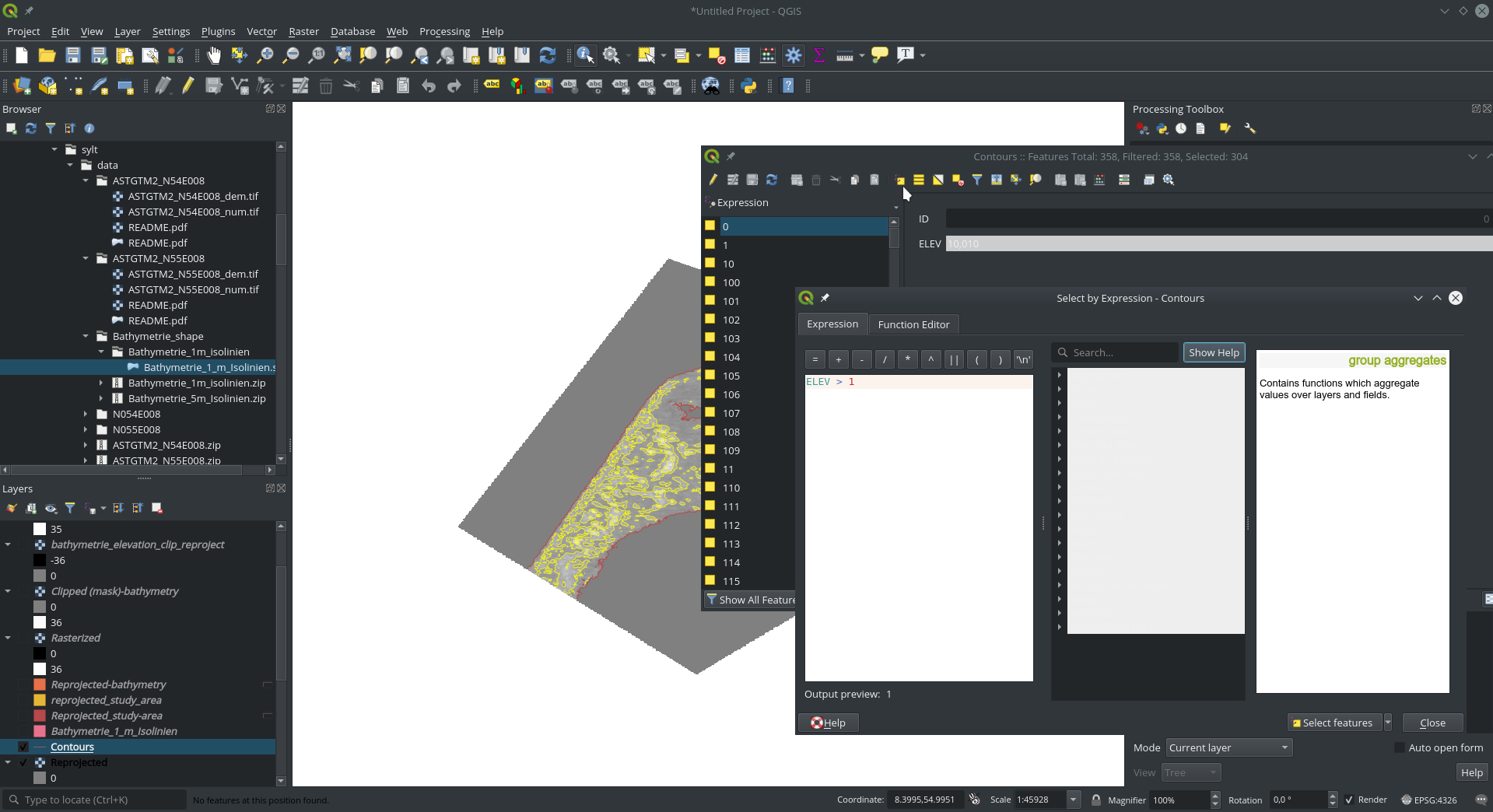1493x812 pixels.
Task: Enable the Render checkbox in the status bar
Action: pyautogui.click(x=1348, y=800)
